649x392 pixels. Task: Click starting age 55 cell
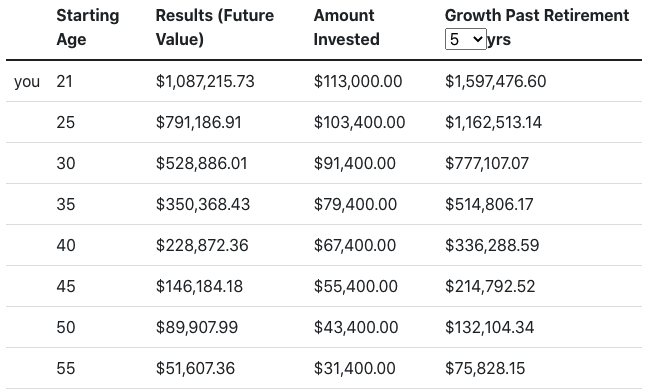pyautogui.click(x=65, y=368)
